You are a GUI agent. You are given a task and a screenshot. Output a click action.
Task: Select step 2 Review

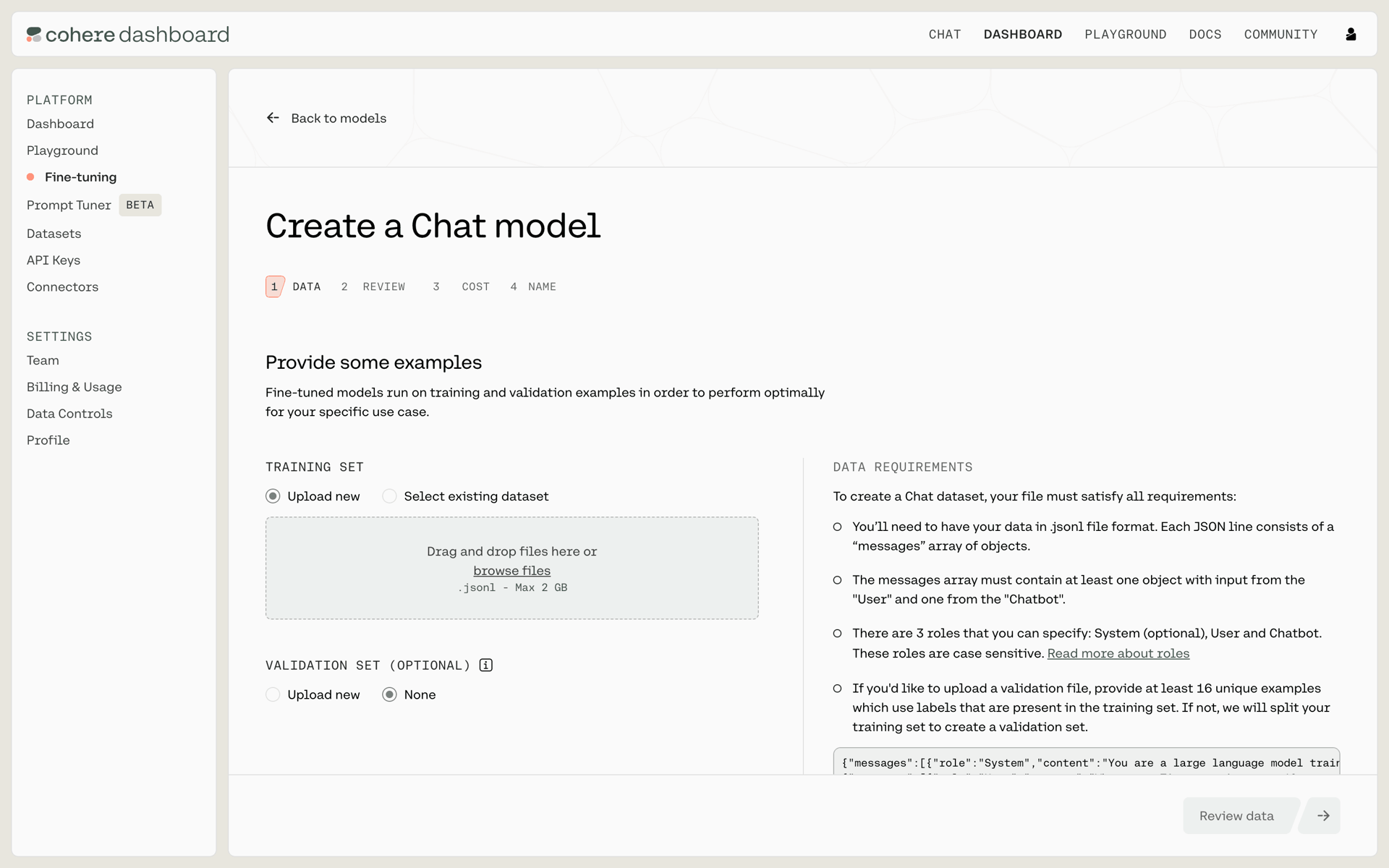(x=373, y=286)
